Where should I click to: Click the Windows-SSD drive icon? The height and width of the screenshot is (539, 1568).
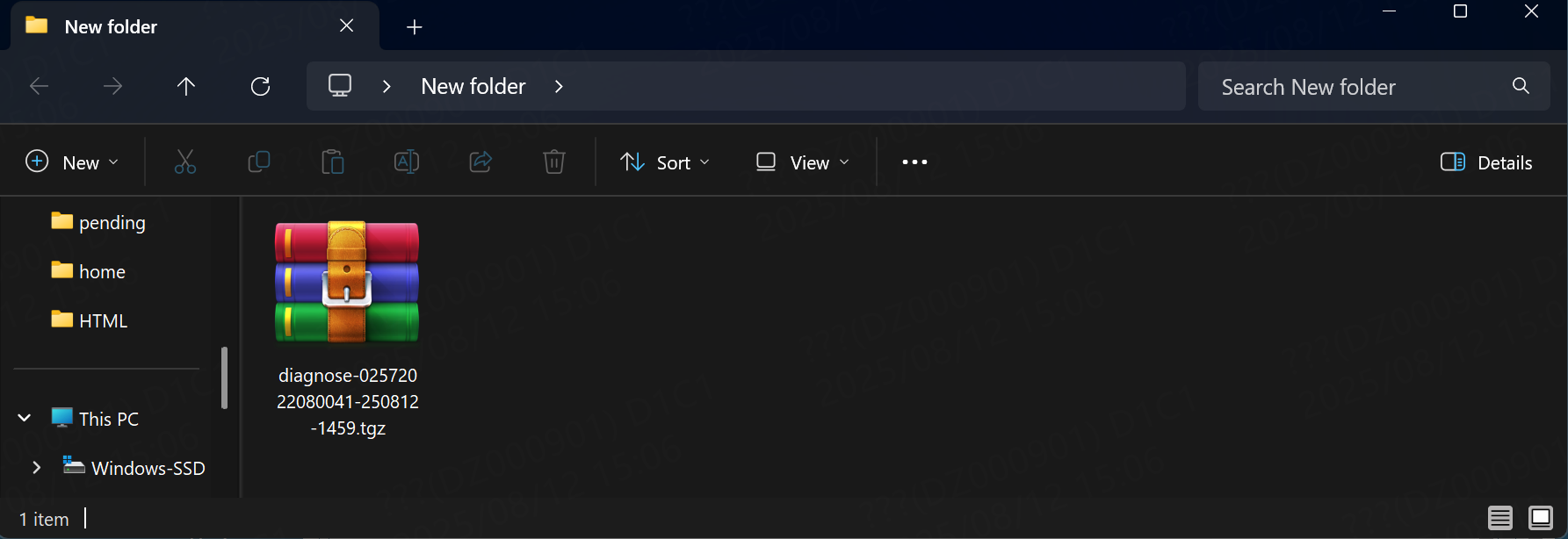[x=74, y=466]
